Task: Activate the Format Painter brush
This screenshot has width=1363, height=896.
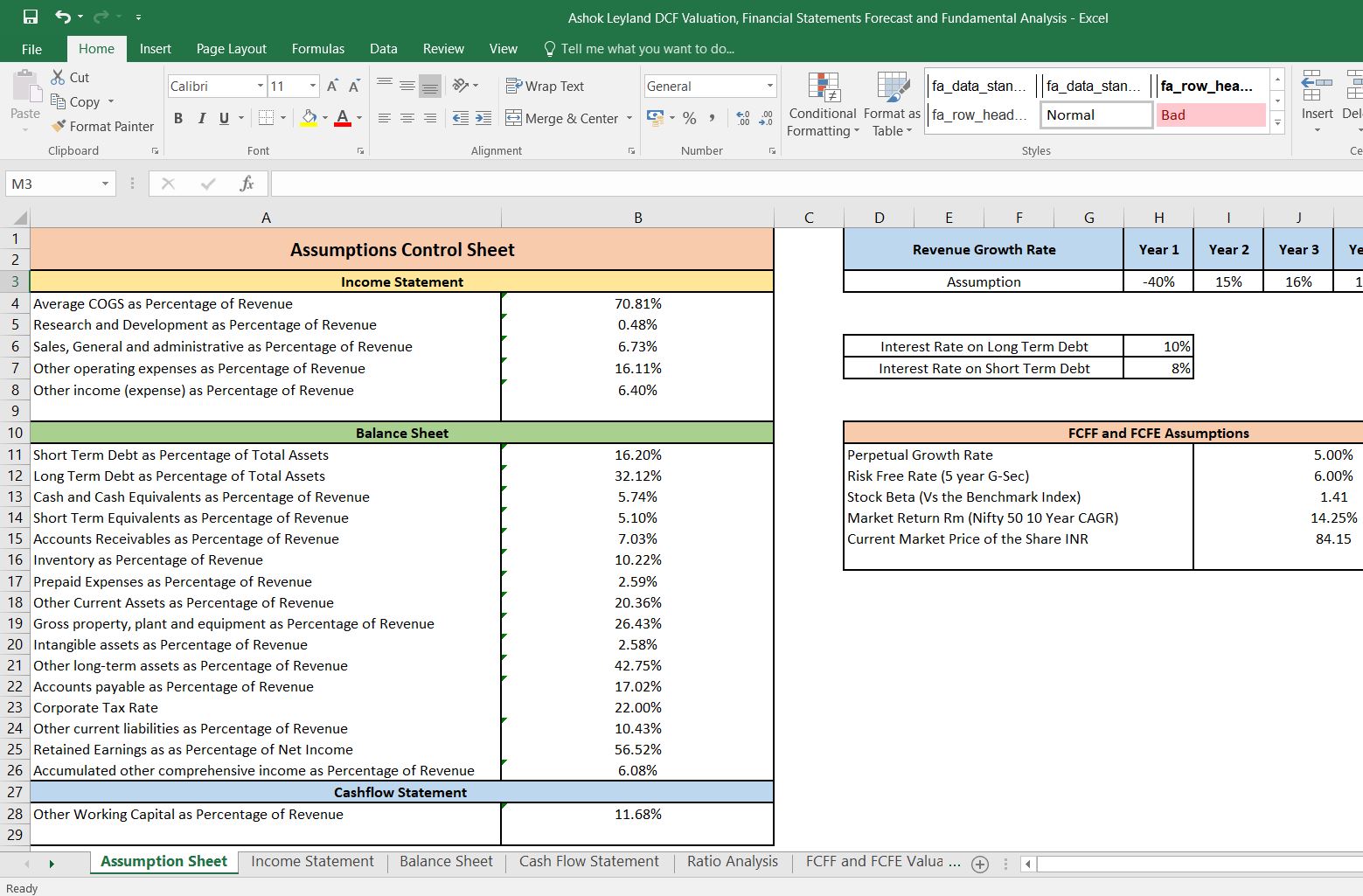Action: click(59, 126)
